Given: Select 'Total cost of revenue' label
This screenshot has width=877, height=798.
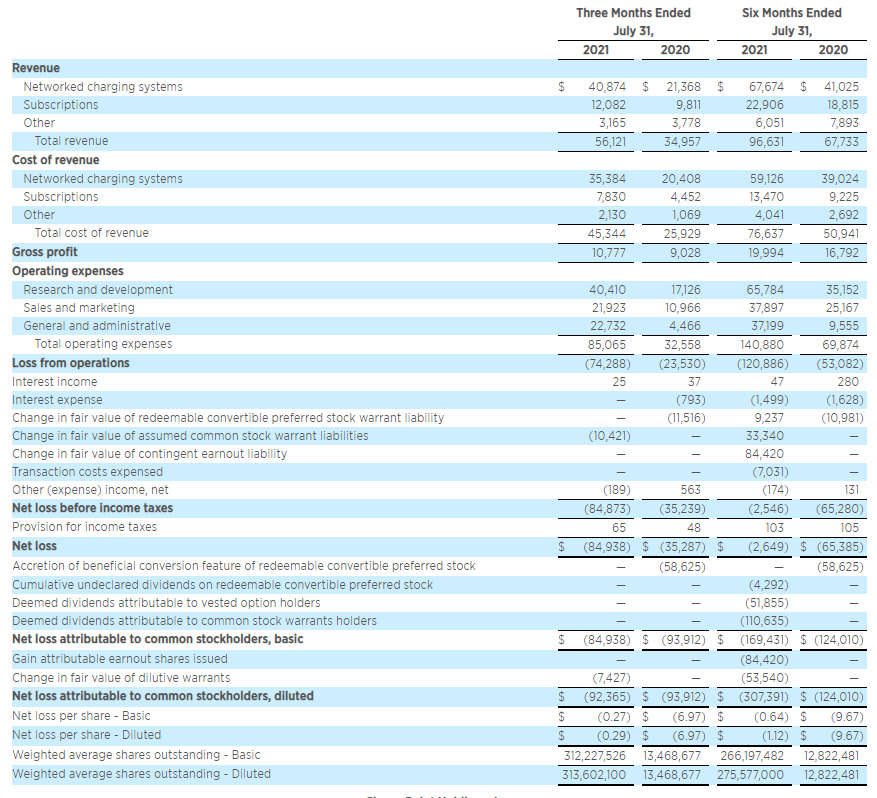Looking at the screenshot, I should tap(92, 233).
